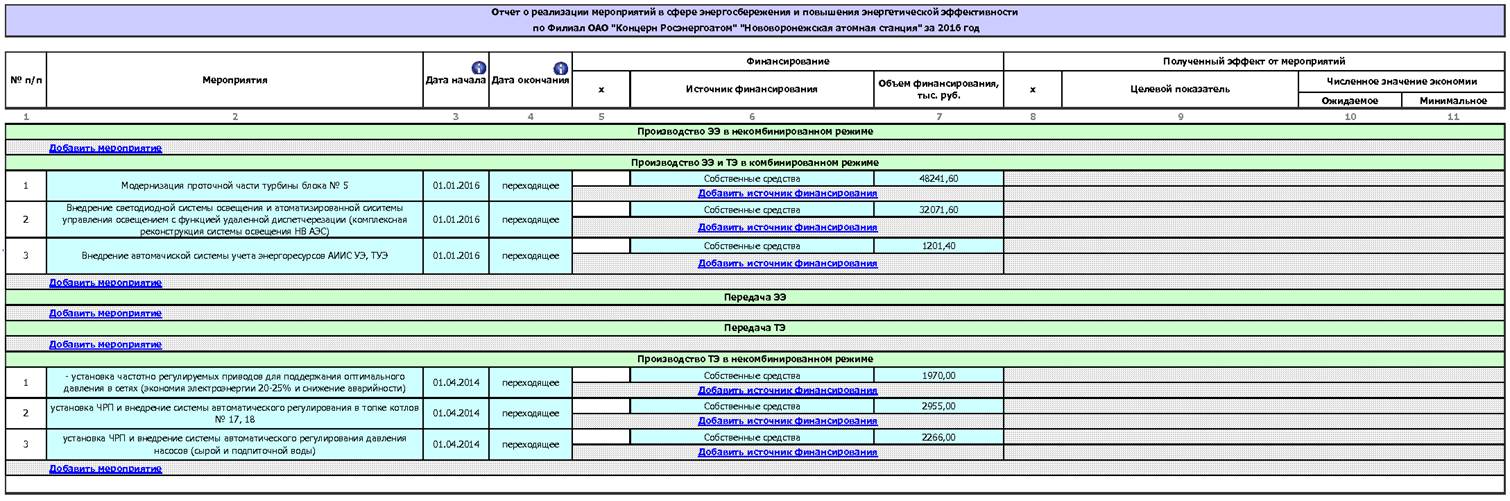
Task: Select переходящее end date of turbine modernization row
Action: coord(530,186)
